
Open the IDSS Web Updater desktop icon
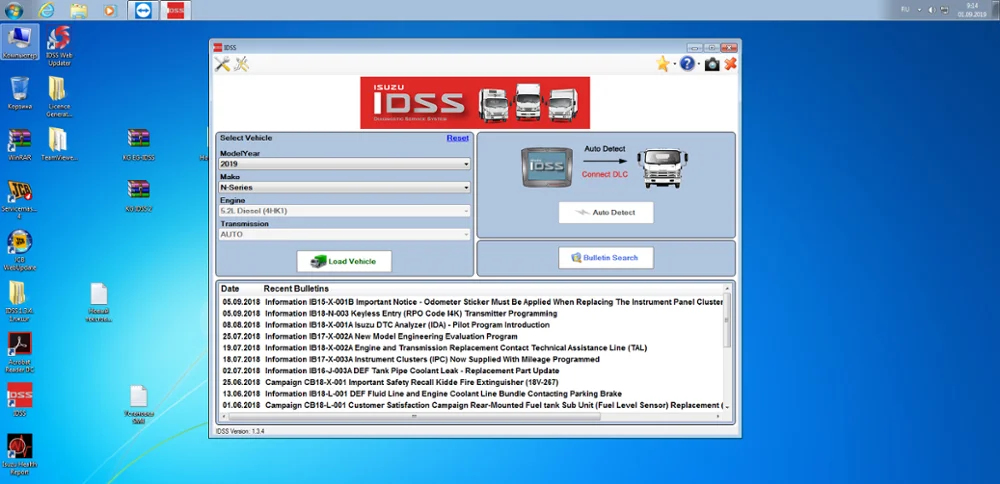point(59,46)
